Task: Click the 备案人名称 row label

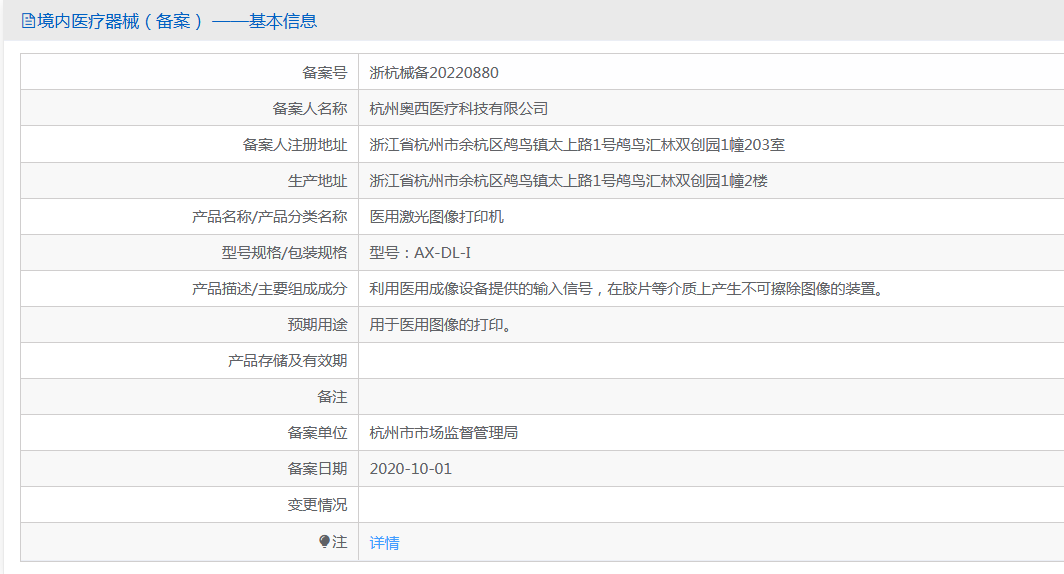Action: (x=309, y=109)
